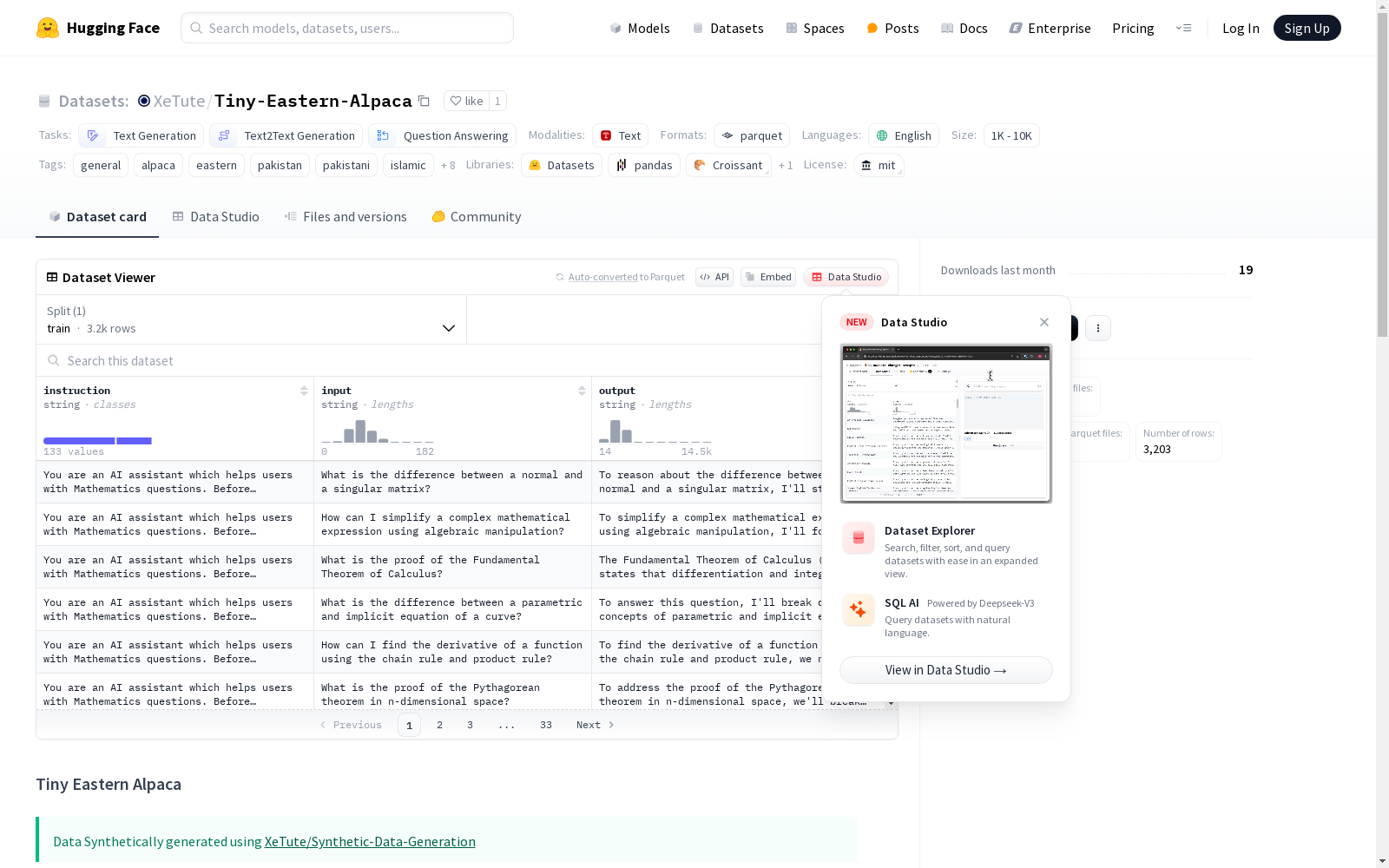Screen dimensions: 1389x868
Task: Open Docs in the navigation
Action: coord(964,28)
